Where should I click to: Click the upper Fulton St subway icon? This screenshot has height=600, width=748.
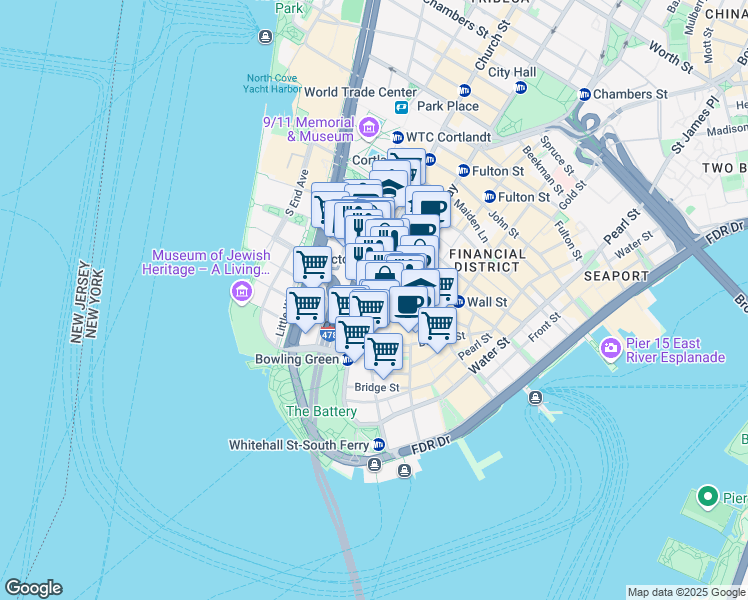click(x=463, y=170)
